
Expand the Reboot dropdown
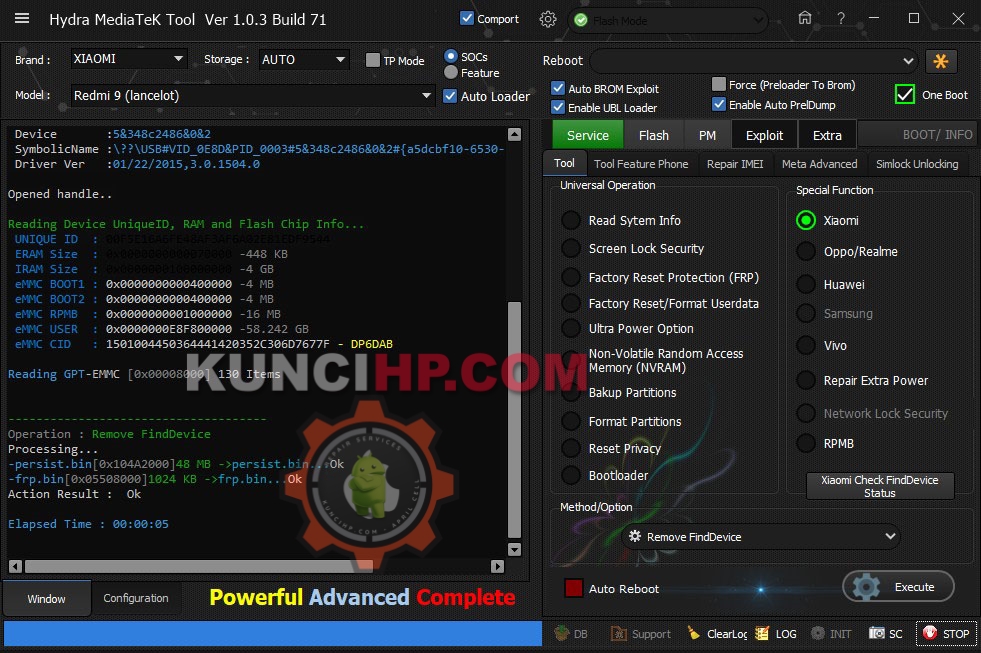click(x=754, y=61)
